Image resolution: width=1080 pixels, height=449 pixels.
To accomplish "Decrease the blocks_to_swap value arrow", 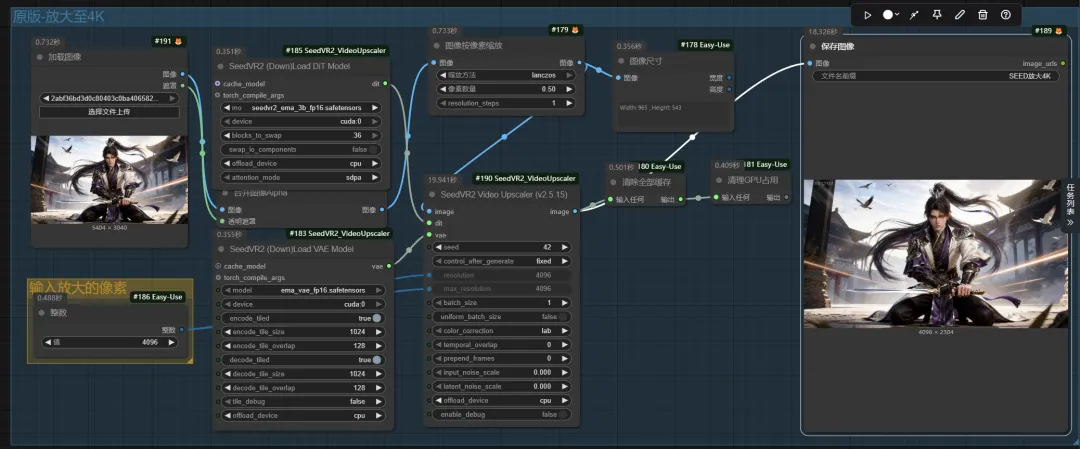I will pyautogui.click(x=228, y=136).
